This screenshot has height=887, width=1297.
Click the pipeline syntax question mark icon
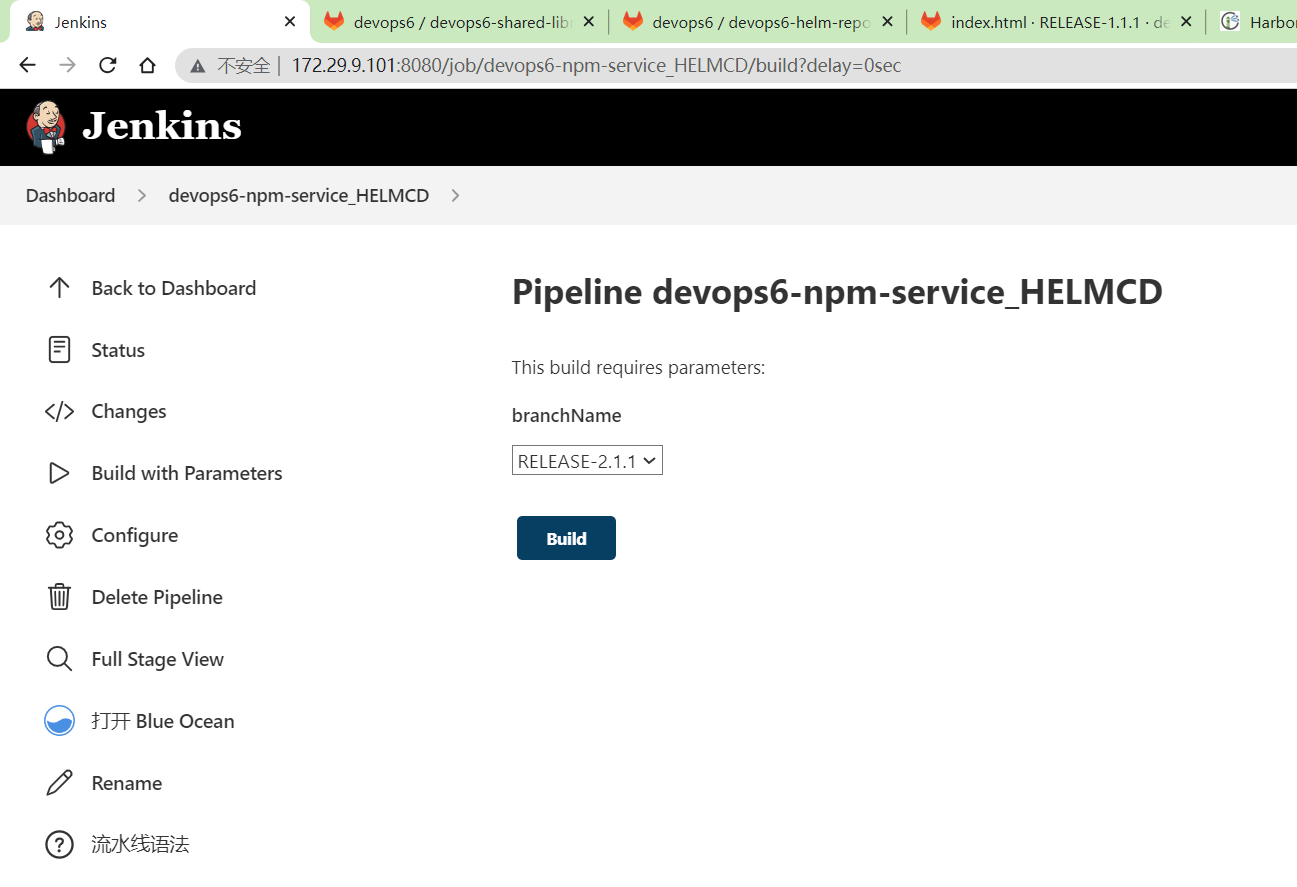click(x=59, y=845)
